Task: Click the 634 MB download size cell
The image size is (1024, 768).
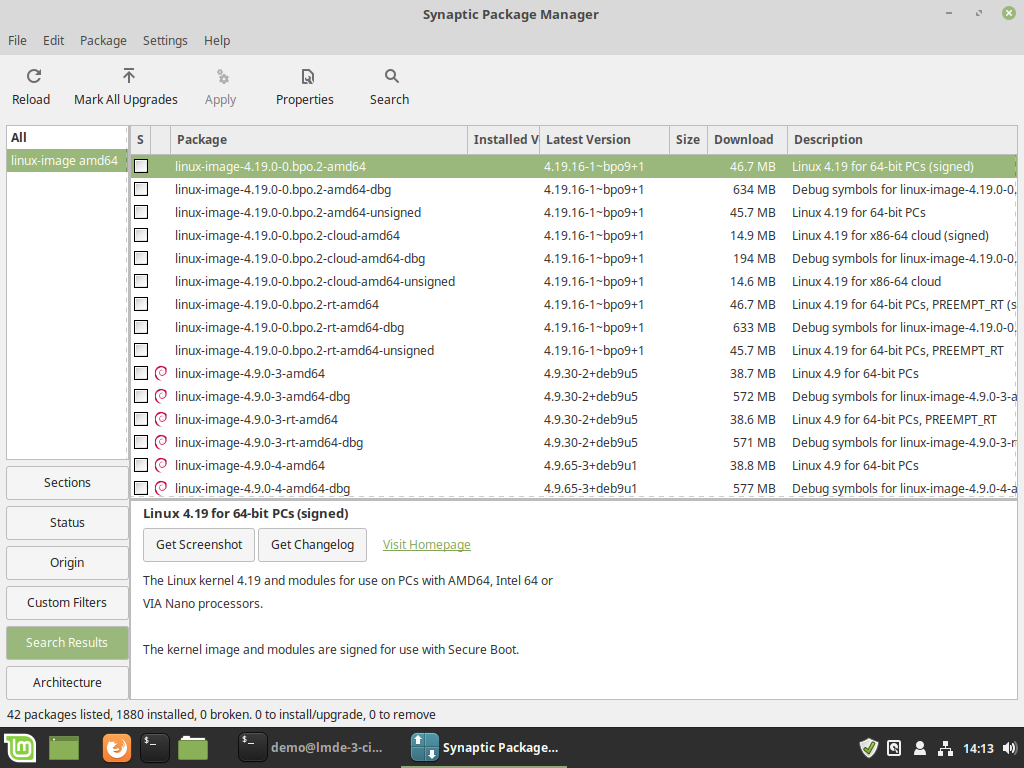Action: (754, 189)
